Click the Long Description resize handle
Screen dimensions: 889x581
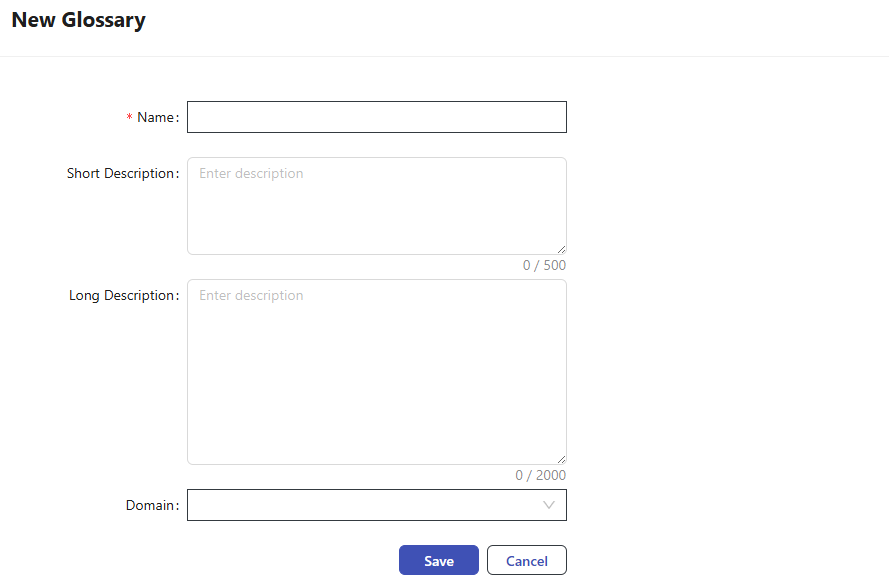pos(561,459)
